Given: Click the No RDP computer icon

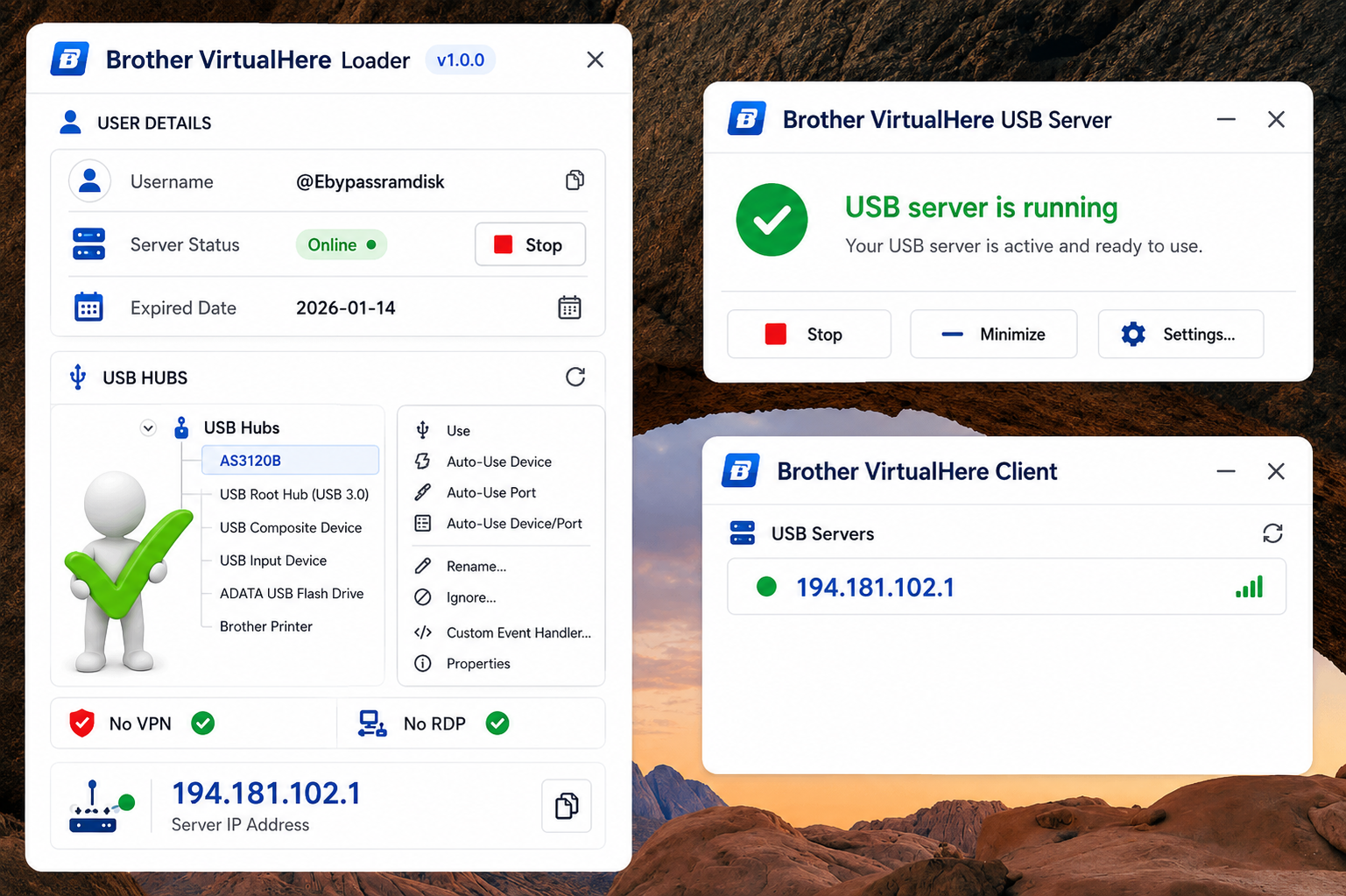Looking at the screenshot, I should (372, 723).
